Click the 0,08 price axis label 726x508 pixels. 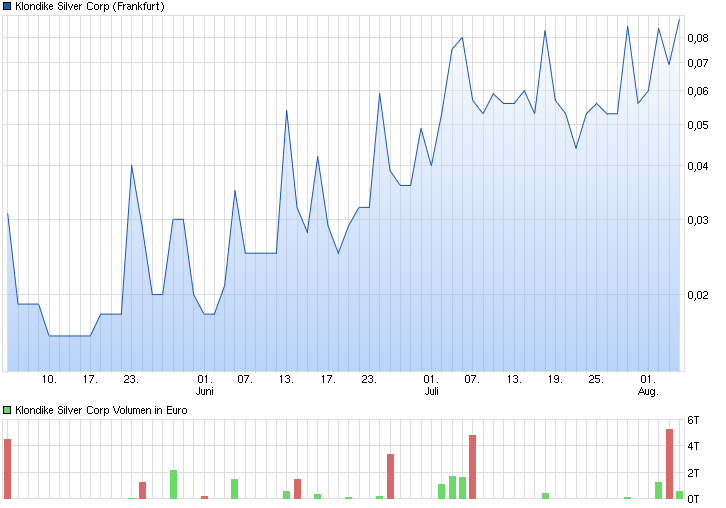point(698,38)
